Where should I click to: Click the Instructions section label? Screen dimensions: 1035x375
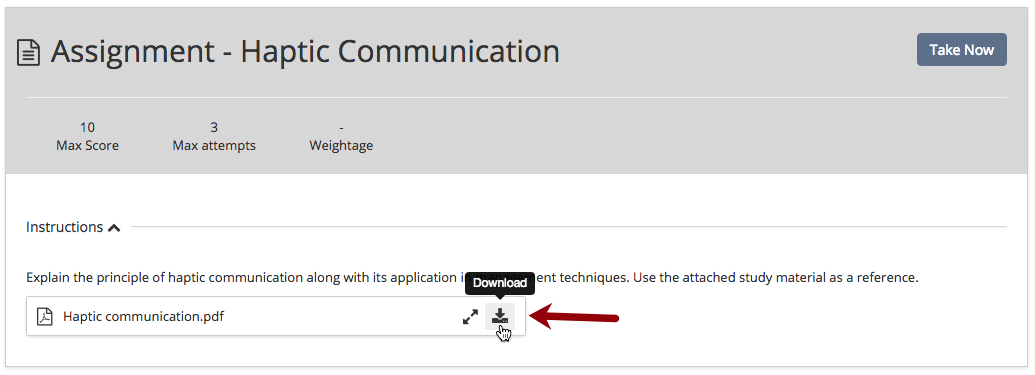65,227
